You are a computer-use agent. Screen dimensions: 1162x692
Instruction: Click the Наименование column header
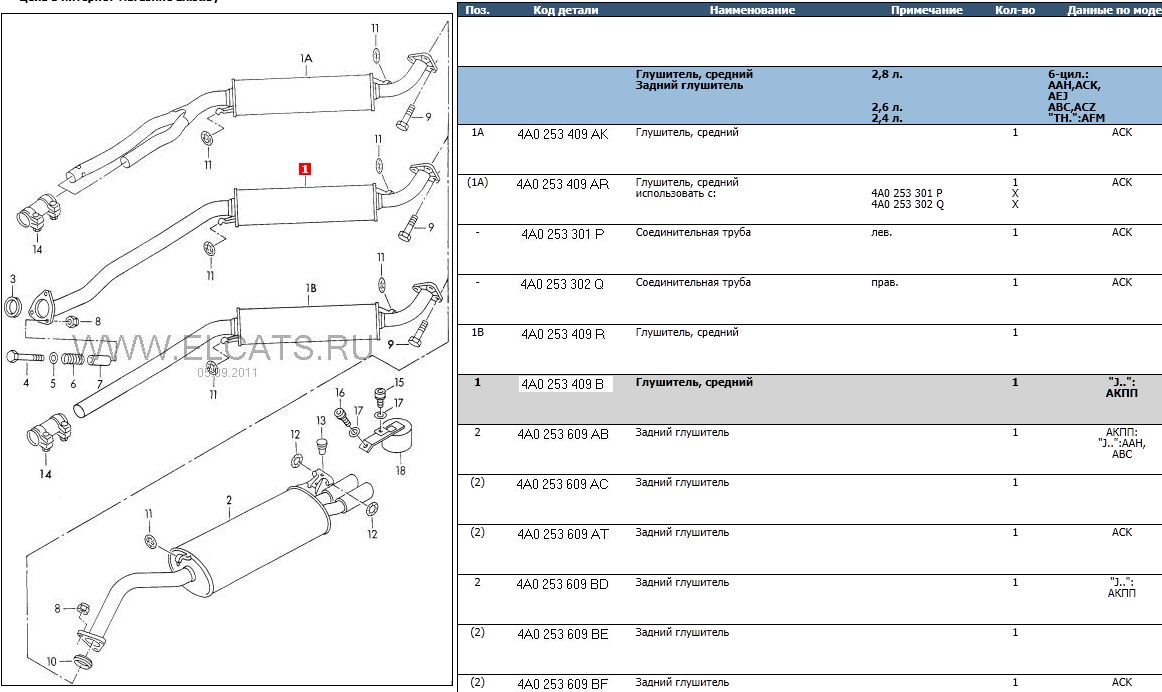(752, 10)
